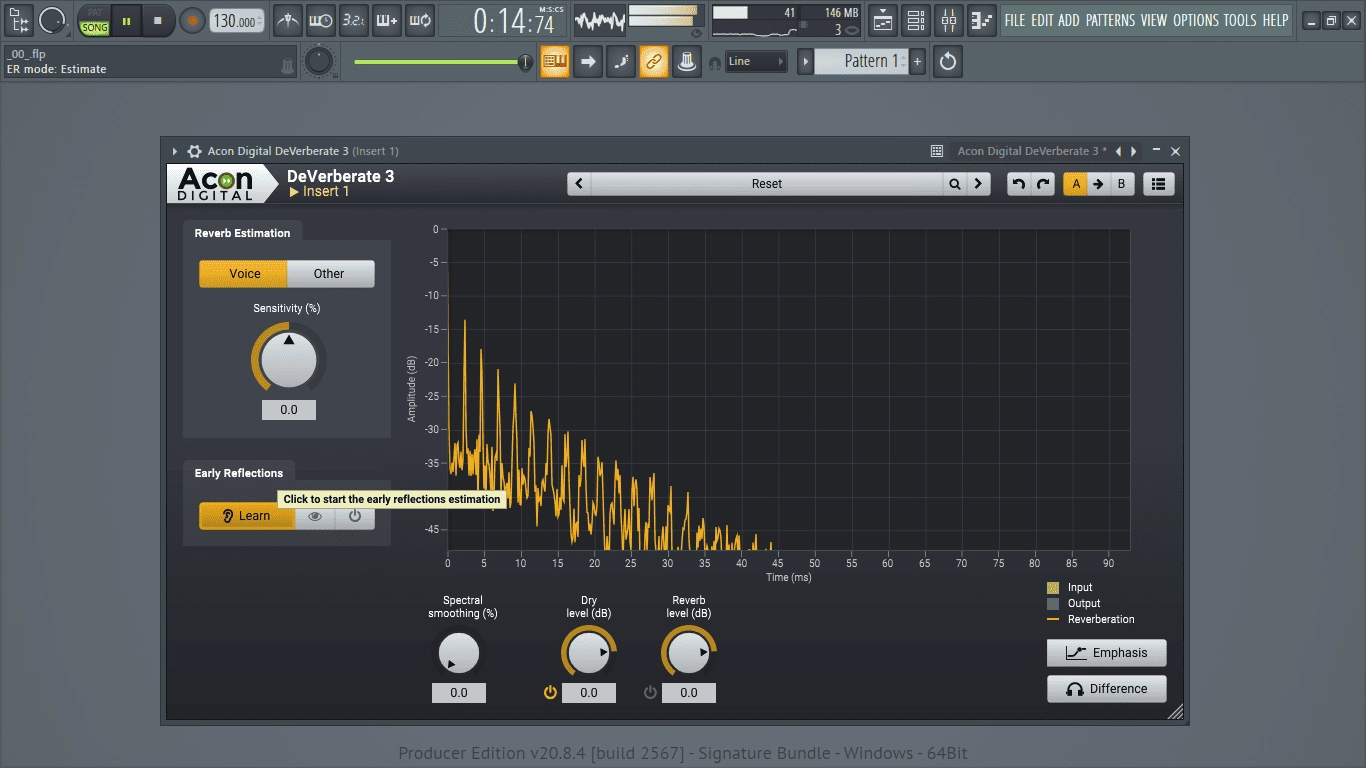Open the TOOLS menu
1366x768 pixels.
point(1240,20)
